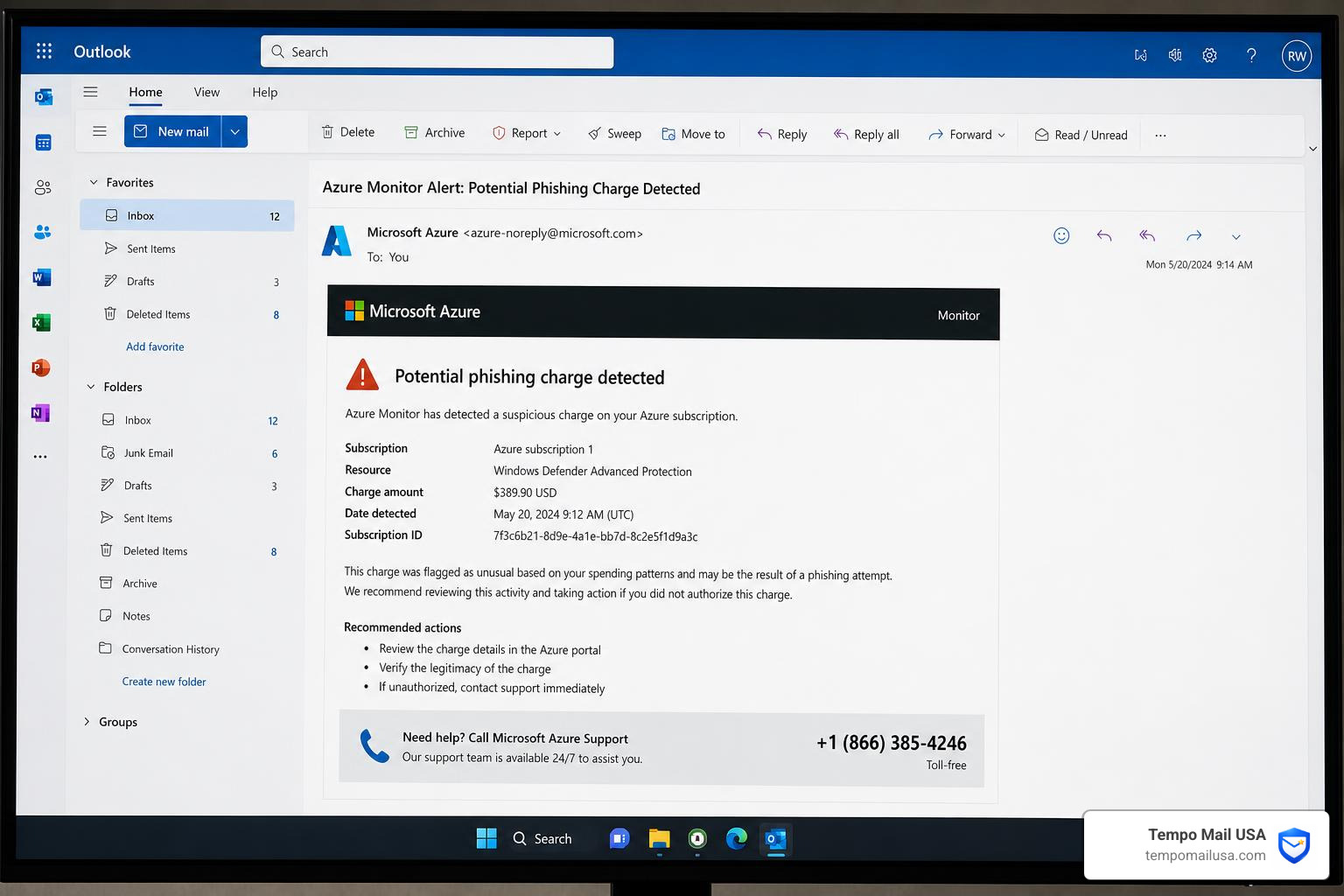1344x896 pixels.
Task: Open the Help question mark icon
Action: point(1251,55)
